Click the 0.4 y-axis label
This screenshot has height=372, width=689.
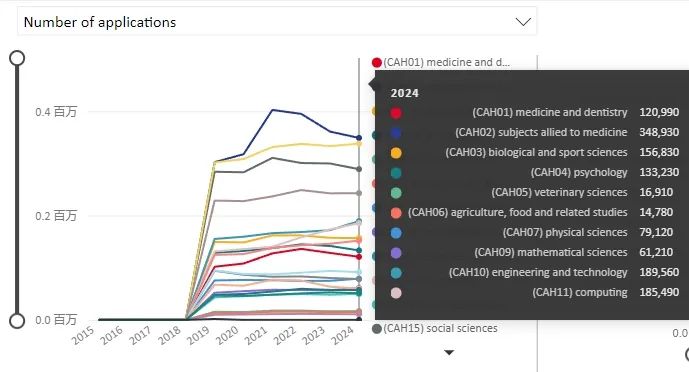[x=56, y=112]
